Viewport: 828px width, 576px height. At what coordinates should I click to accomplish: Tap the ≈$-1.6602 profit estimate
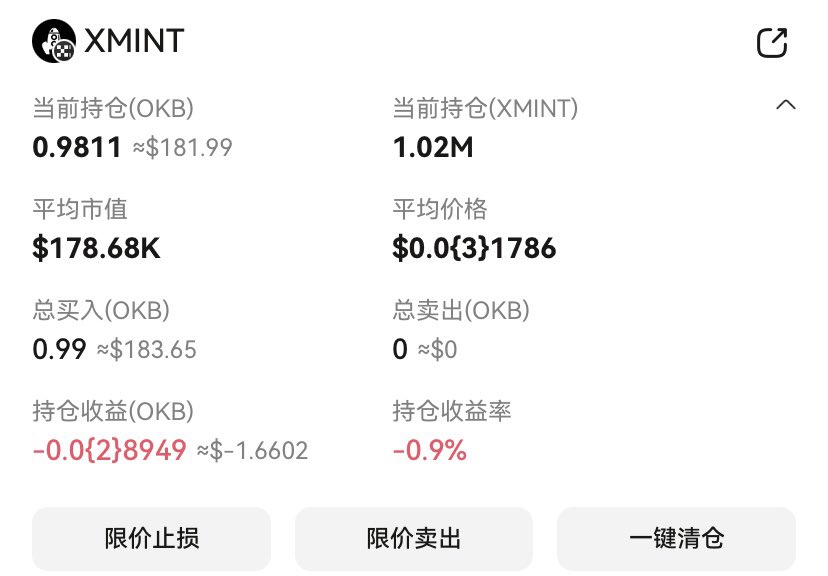[x=252, y=451]
